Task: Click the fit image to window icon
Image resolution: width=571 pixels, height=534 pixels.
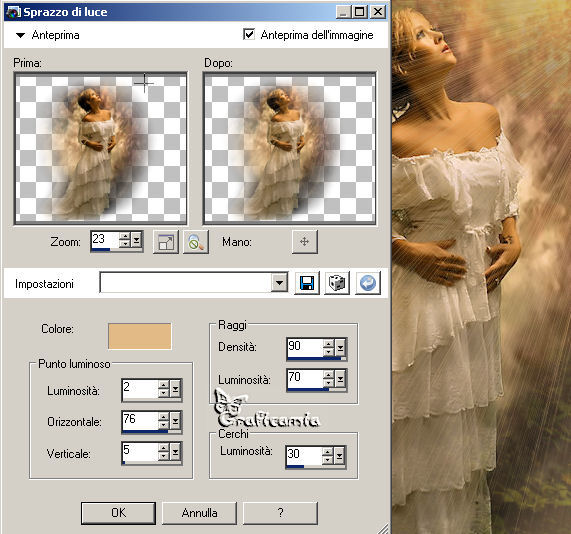Action: point(166,242)
